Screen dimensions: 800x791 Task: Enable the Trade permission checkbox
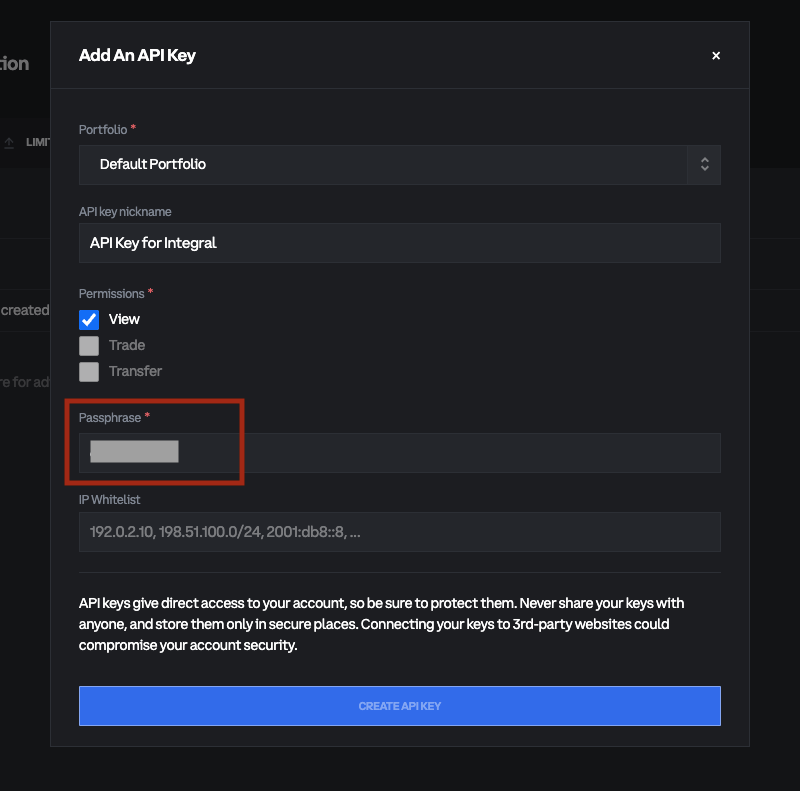(89, 345)
